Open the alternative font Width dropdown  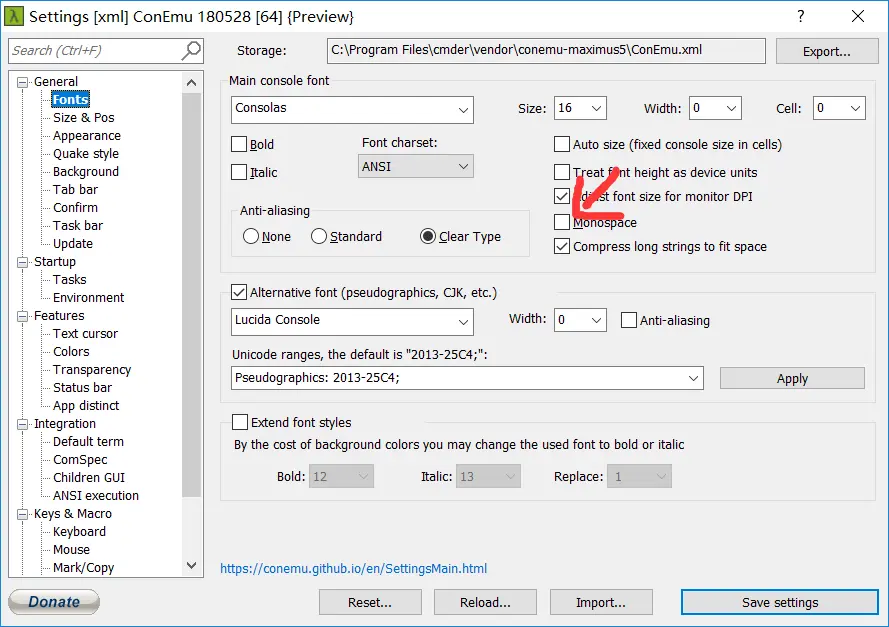coord(580,320)
